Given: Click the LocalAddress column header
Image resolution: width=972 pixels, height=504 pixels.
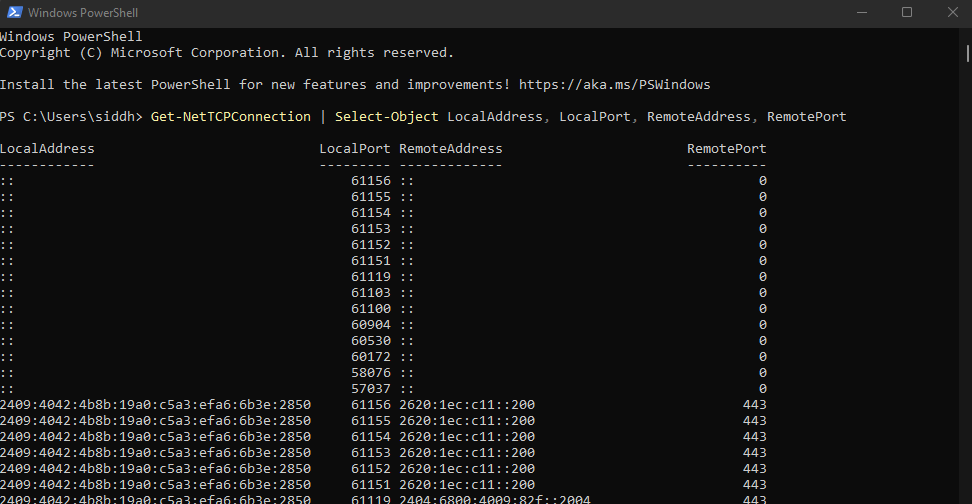Looking at the screenshot, I should point(47,149).
